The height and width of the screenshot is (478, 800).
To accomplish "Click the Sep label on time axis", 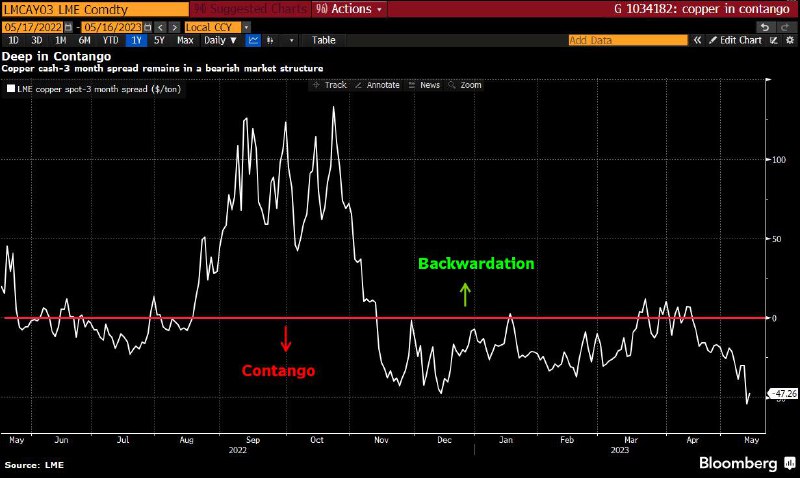I will pos(253,440).
